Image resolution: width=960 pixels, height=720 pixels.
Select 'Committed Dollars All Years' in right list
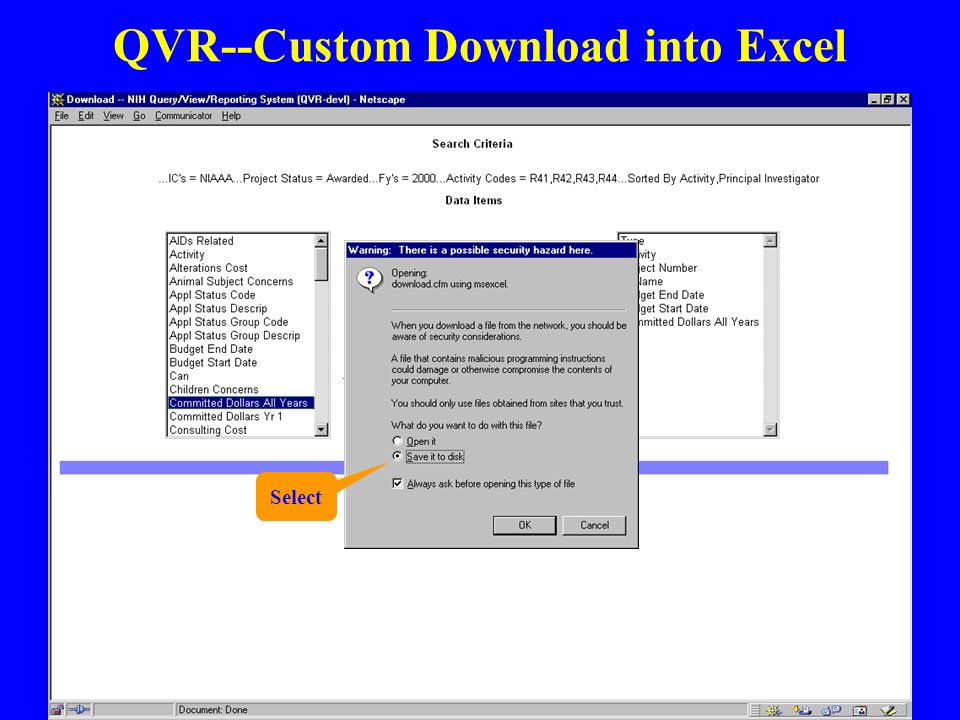699,321
